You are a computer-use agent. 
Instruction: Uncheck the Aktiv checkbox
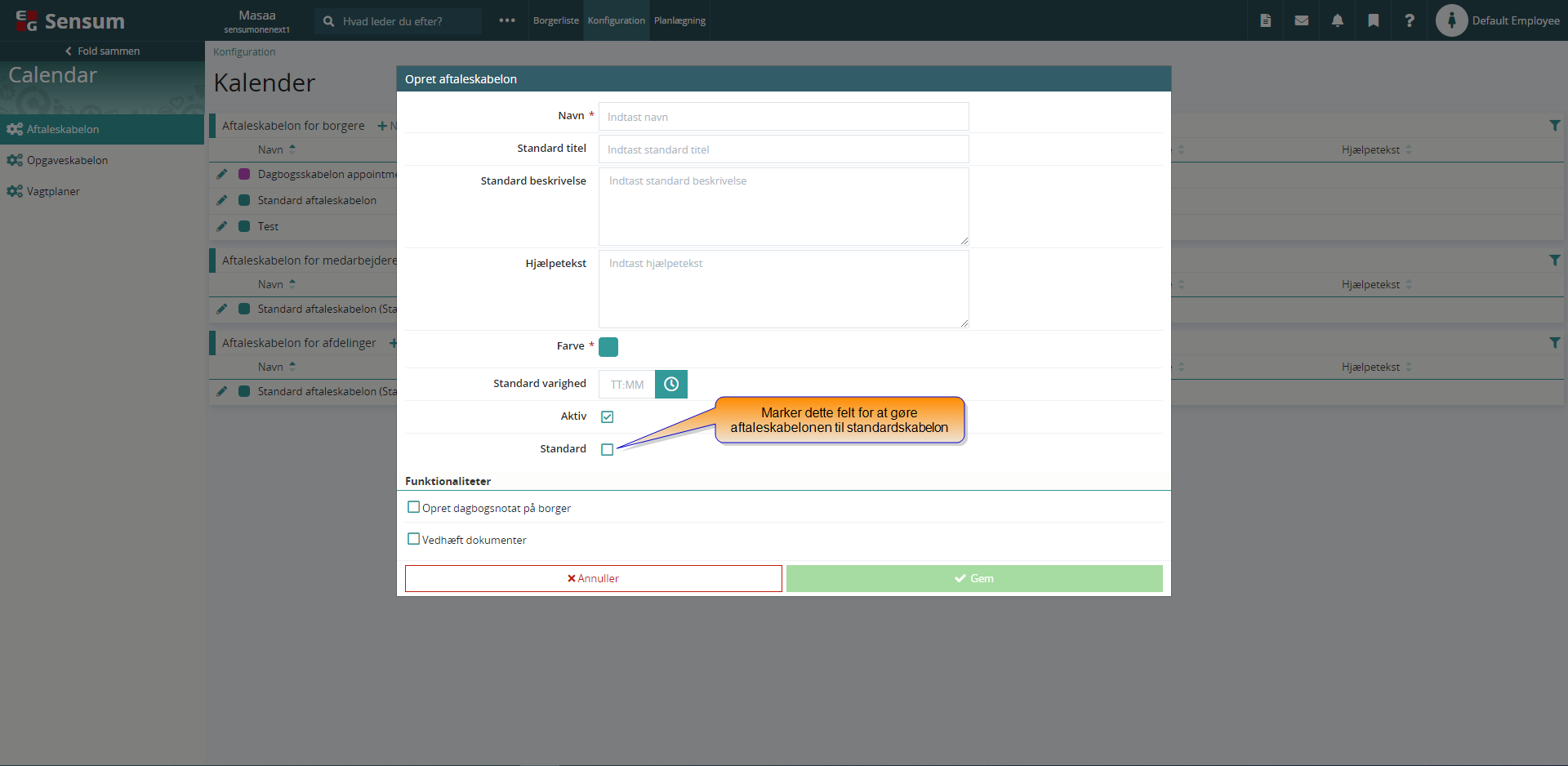coord(607,416)
